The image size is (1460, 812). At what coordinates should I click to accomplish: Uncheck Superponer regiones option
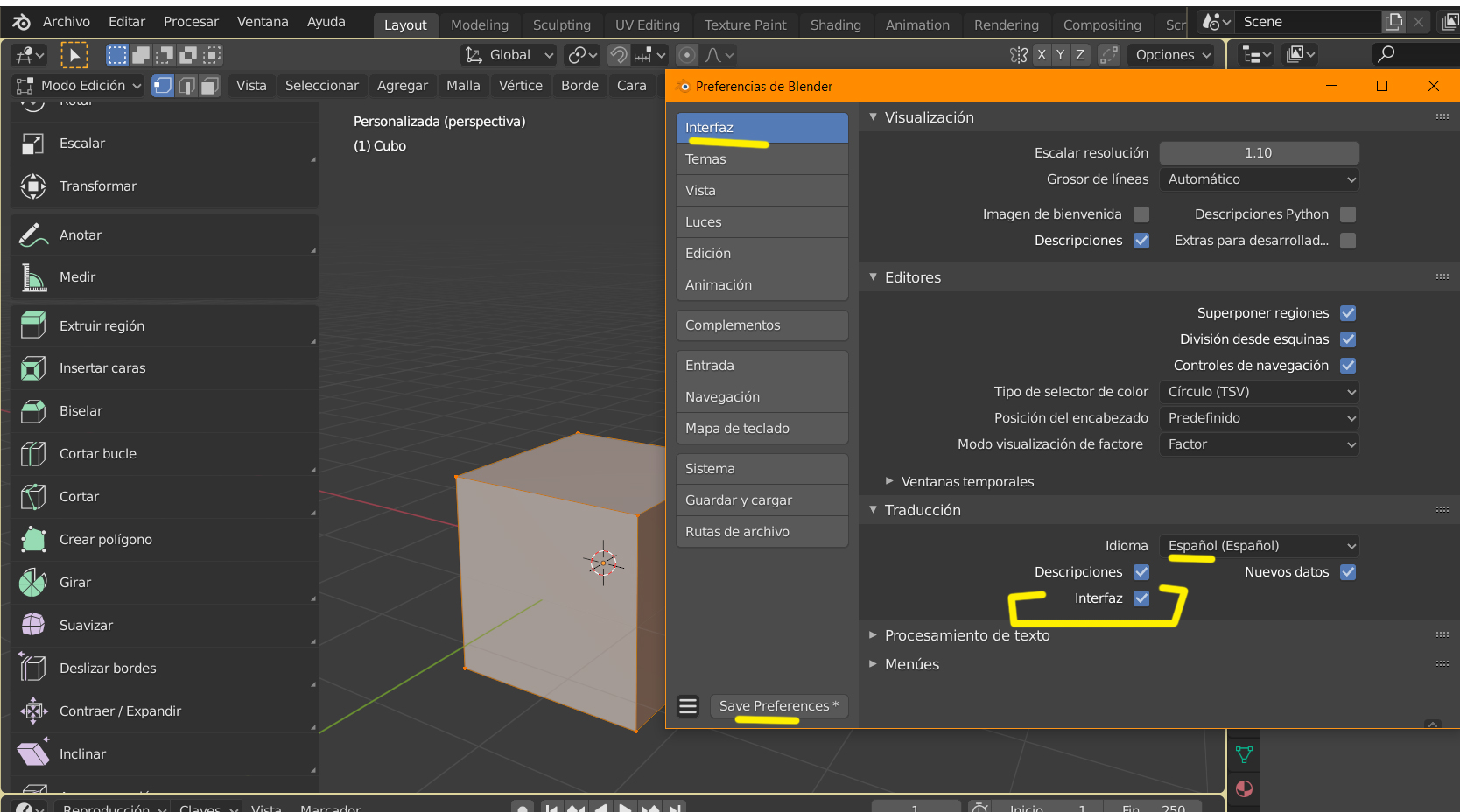(x=1348, y=313)
